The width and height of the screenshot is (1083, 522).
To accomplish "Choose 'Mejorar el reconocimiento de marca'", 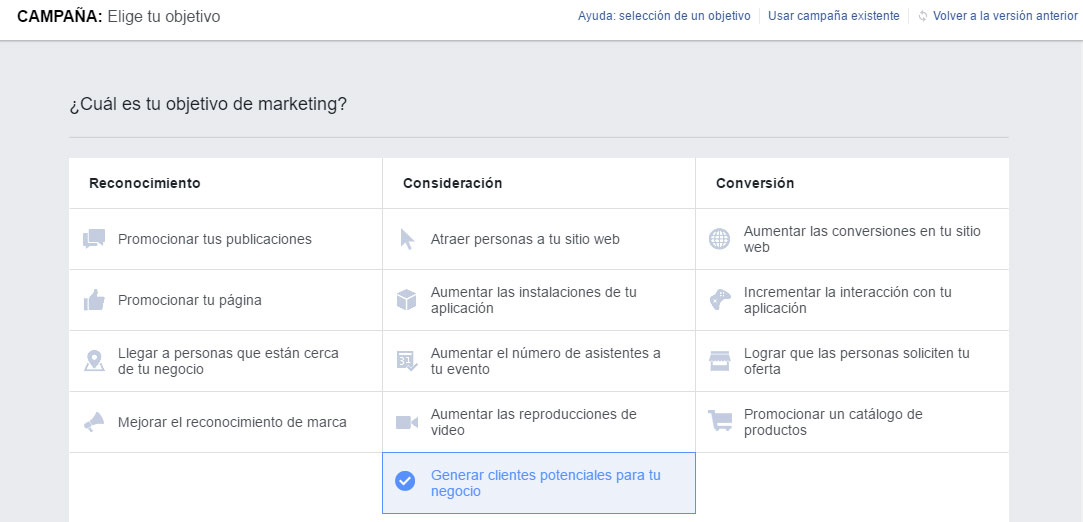I will 226,422.
